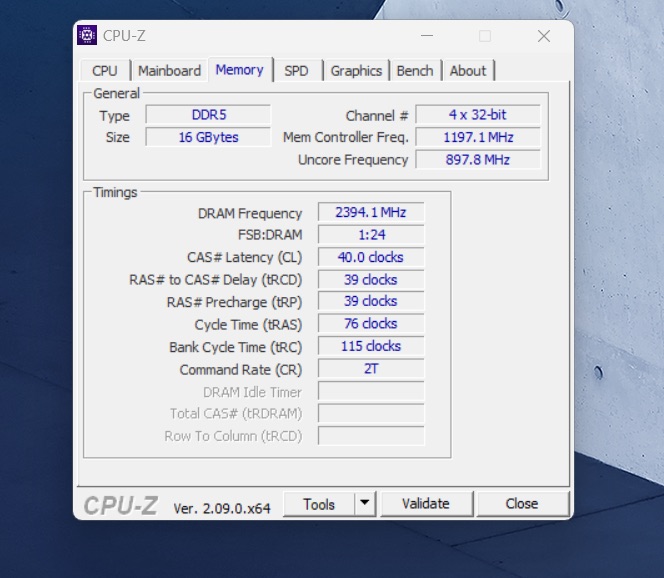
Task: Click the tRCD 39 clocks value
Action: [371, 279]
